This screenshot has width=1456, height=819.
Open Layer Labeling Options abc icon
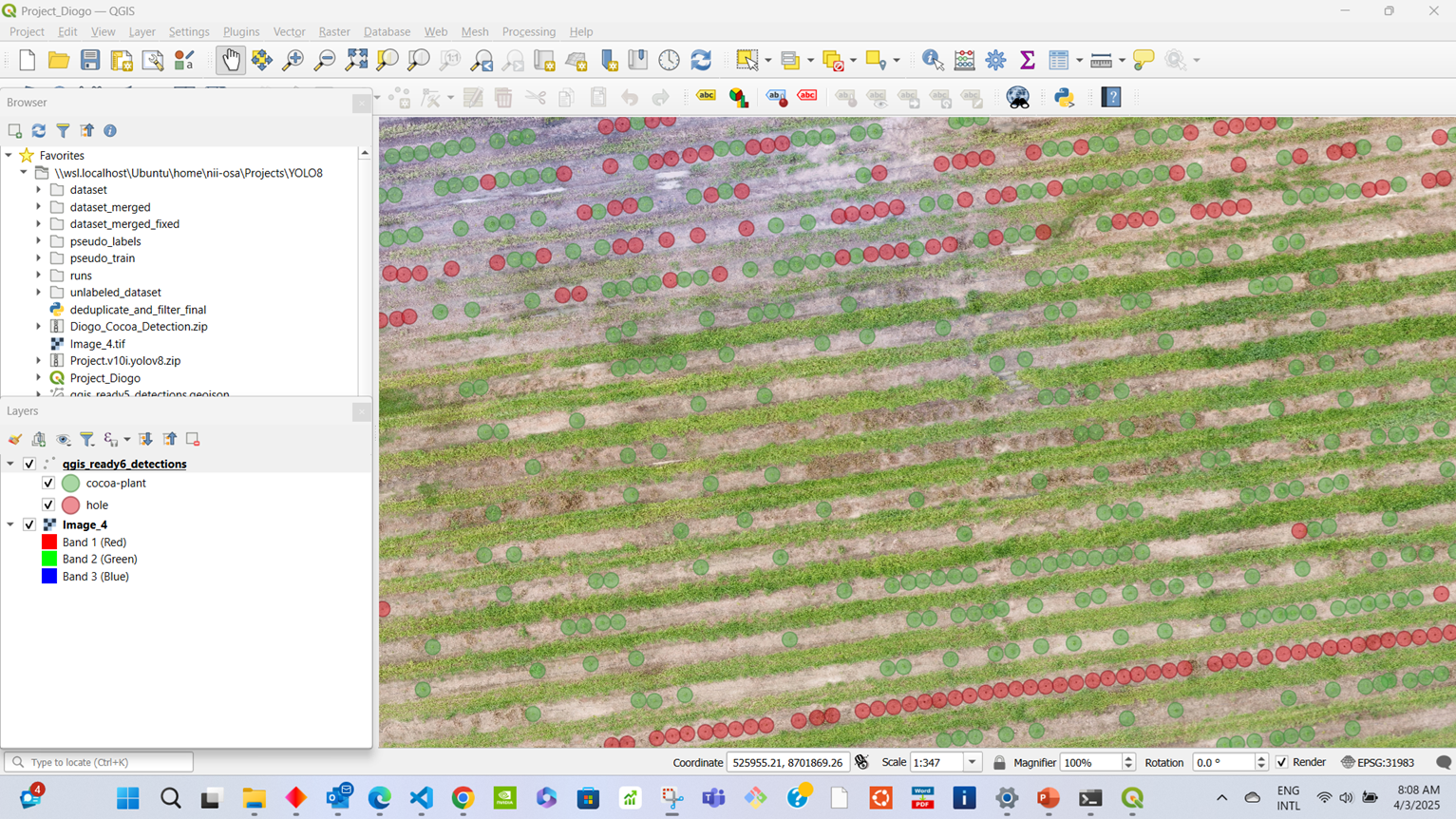[x=706, y=96]
